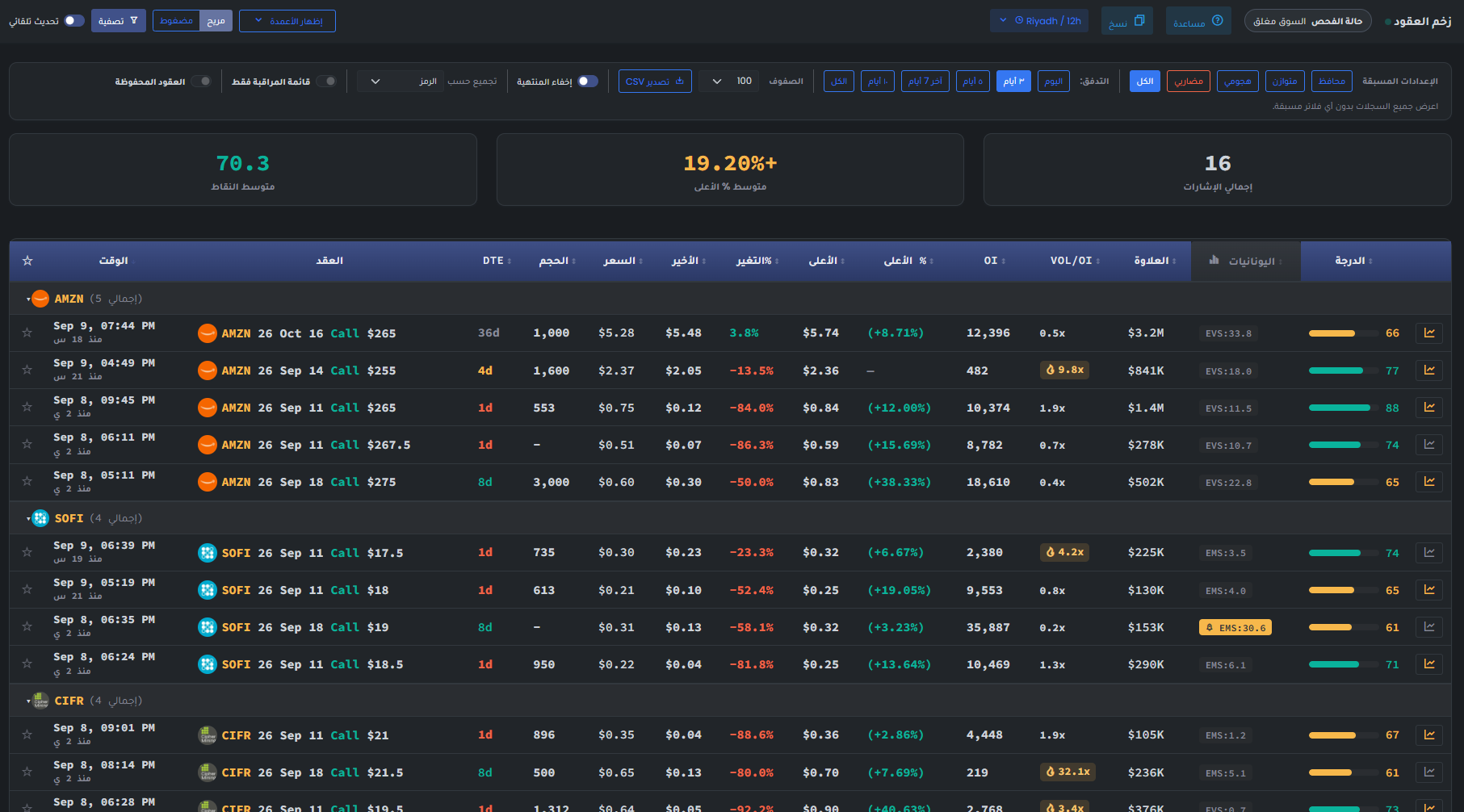Screen dimensions: 1464x812
Task: Click the copy (نسخ) button
Action: [1127, 21]
